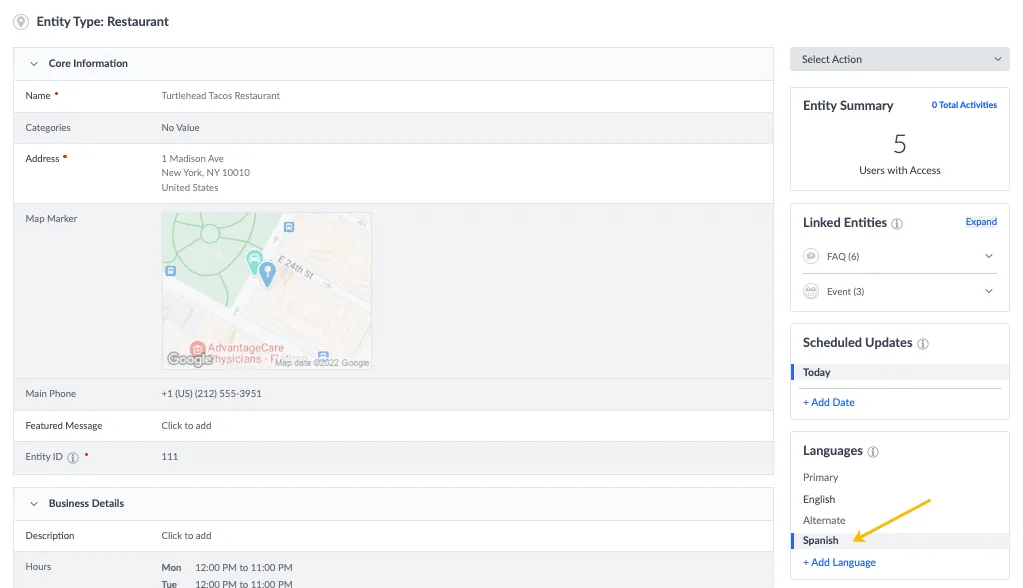1023x588 pixels.
Task: Collapse the Core Information section
Action: [34, 64]
